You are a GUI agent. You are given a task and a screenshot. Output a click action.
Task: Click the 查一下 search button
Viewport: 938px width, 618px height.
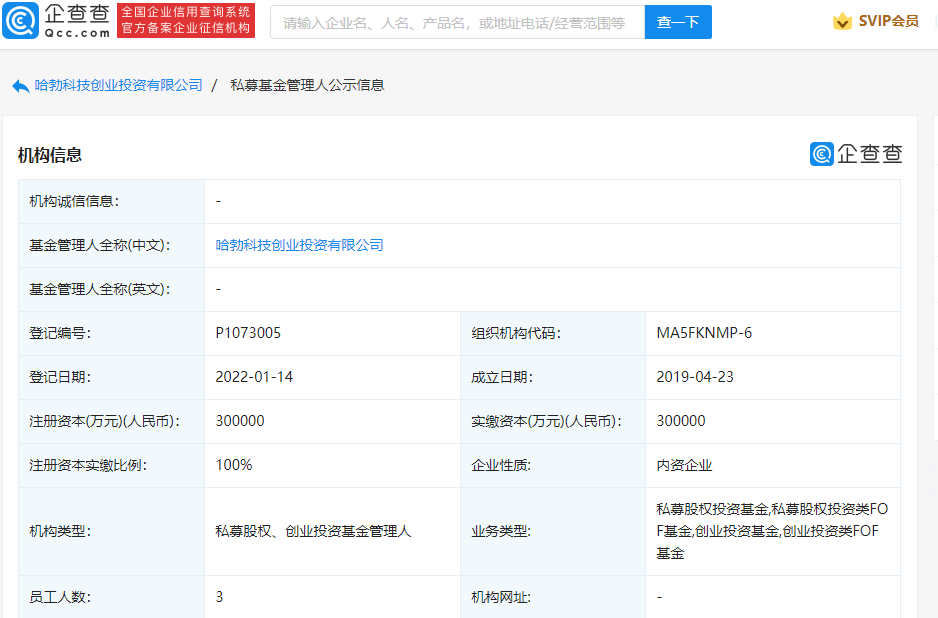coord(678,22)
